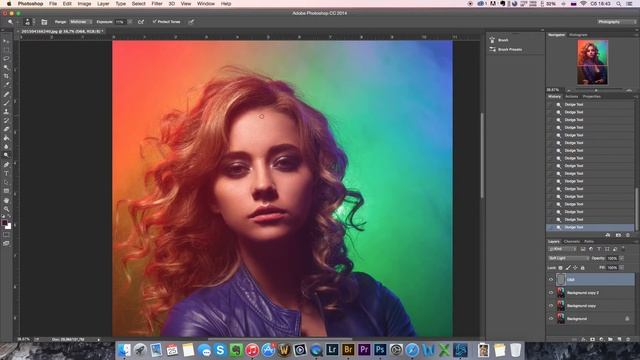Toggle lock image pixels brush icon
The image size is (640, 360).
coord(568,268)
